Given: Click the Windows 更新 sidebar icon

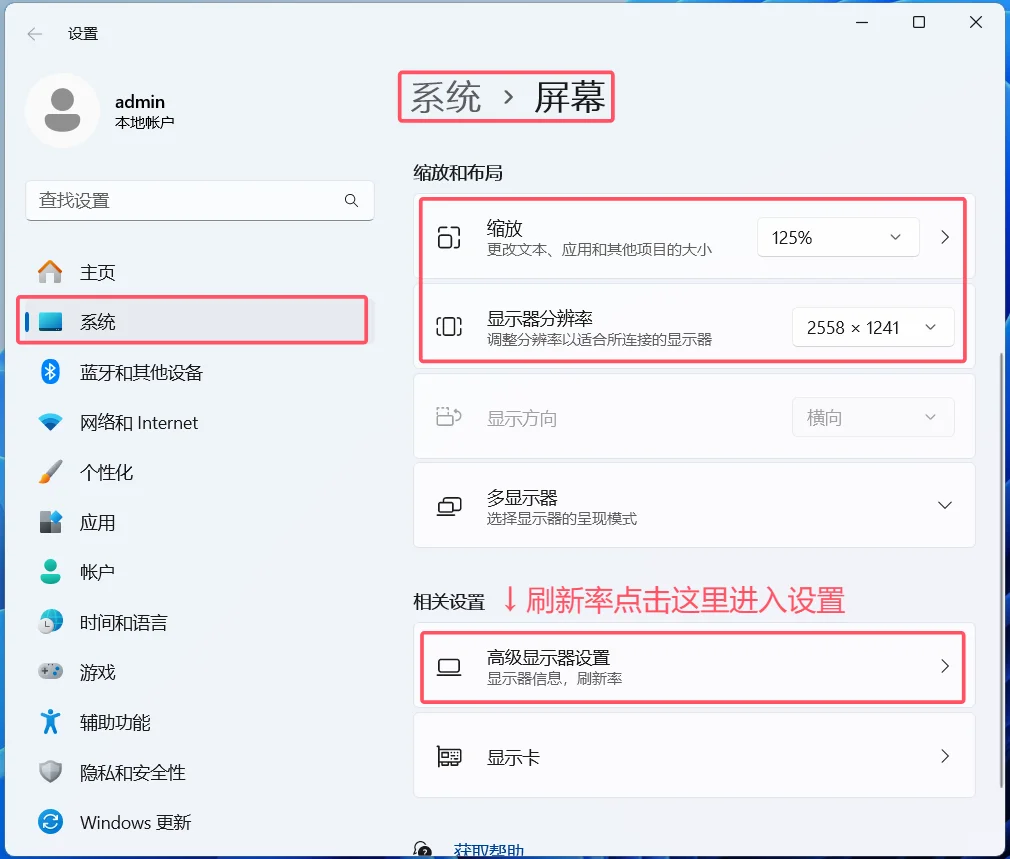Looking at the screenshot, I should click(49, 822).
